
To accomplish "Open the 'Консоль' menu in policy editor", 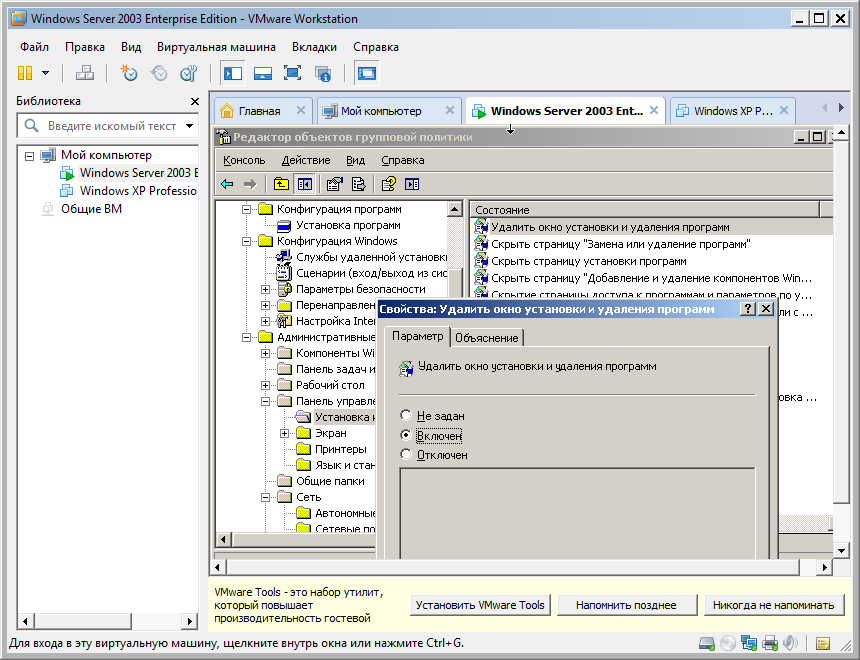I will tap(244, 160).
